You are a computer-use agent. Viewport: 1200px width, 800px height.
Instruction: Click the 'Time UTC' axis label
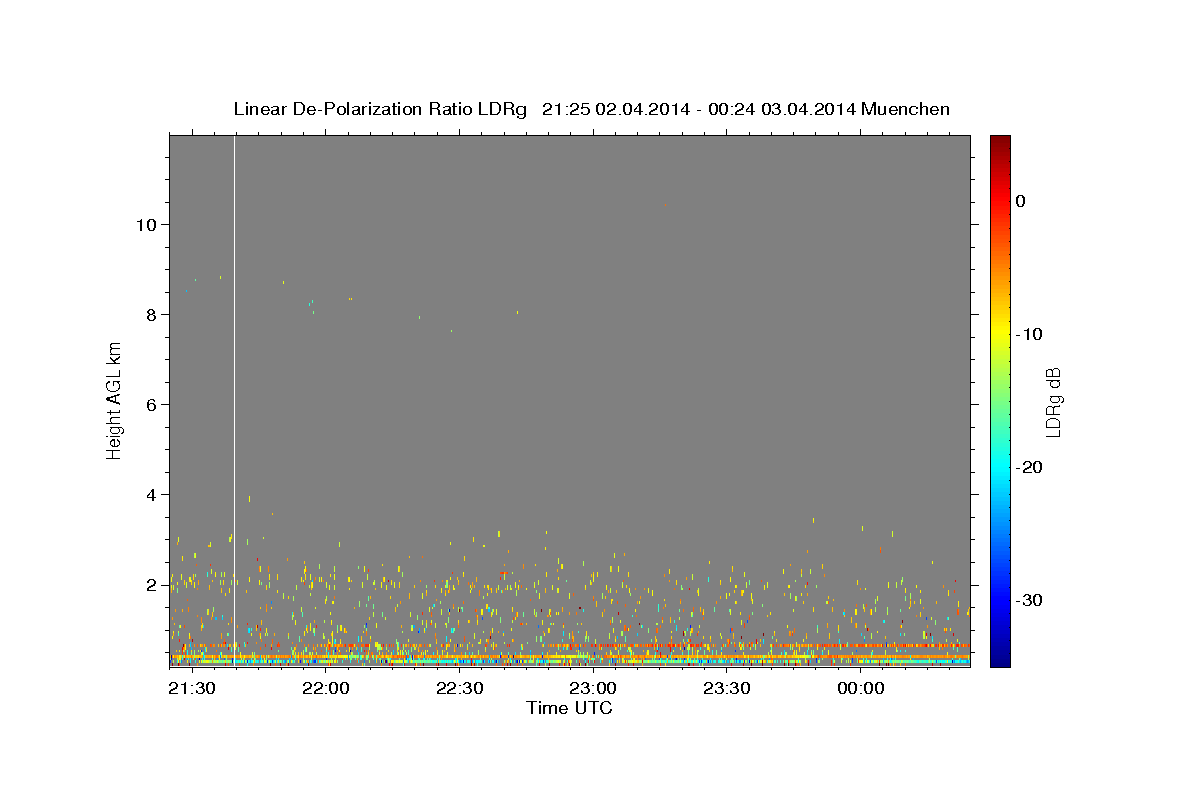(569, 708)
